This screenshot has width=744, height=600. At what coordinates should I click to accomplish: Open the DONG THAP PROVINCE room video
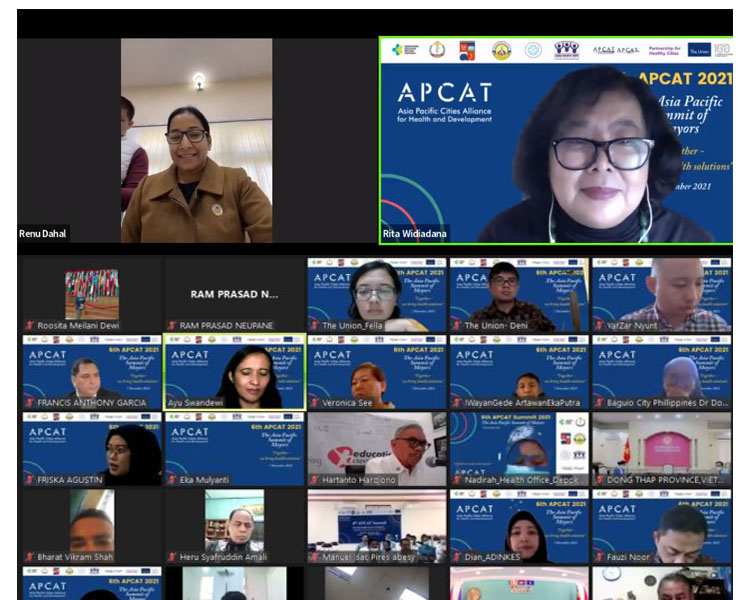pyautogui.click(x=661, y=449)
